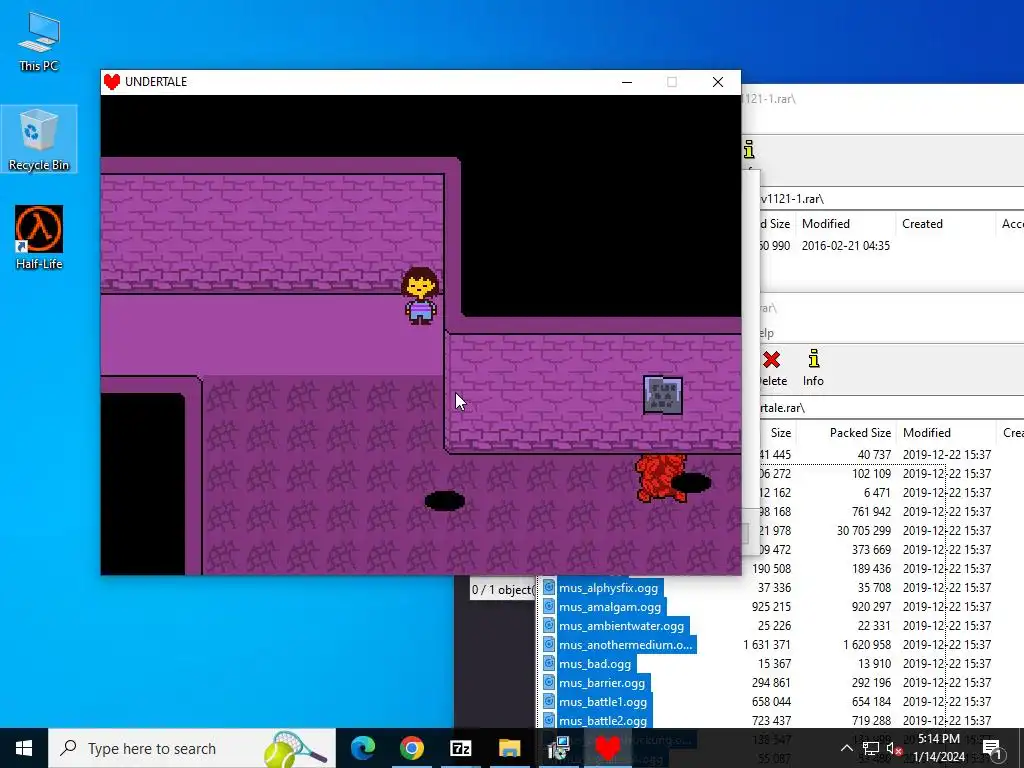
Task: Open the Windows Start menu
Action: 24,748
